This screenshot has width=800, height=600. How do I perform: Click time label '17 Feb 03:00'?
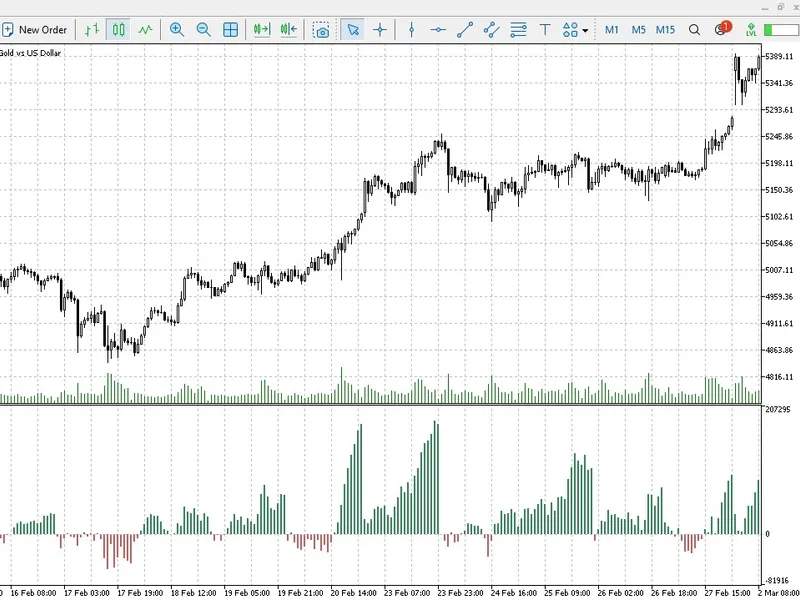point(87,593)
